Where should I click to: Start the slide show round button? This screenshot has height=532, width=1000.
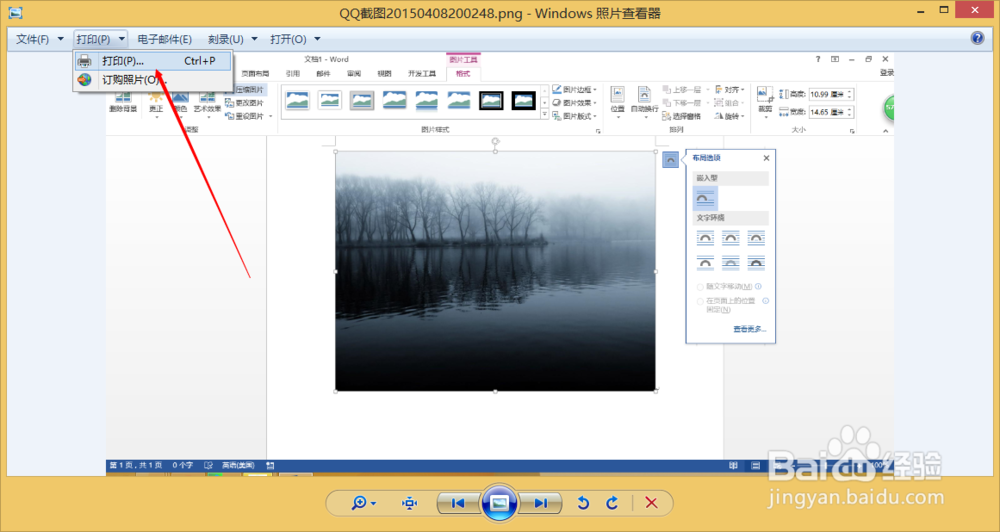coord(499,503)
